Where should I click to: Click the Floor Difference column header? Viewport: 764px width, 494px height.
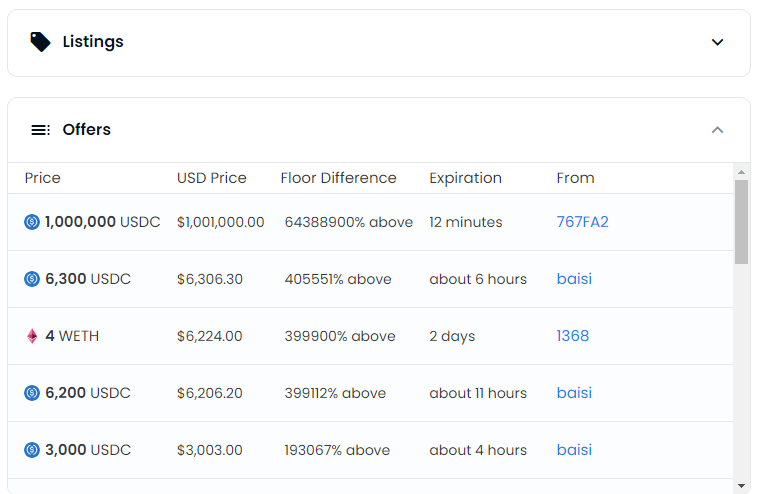[338, 178]
